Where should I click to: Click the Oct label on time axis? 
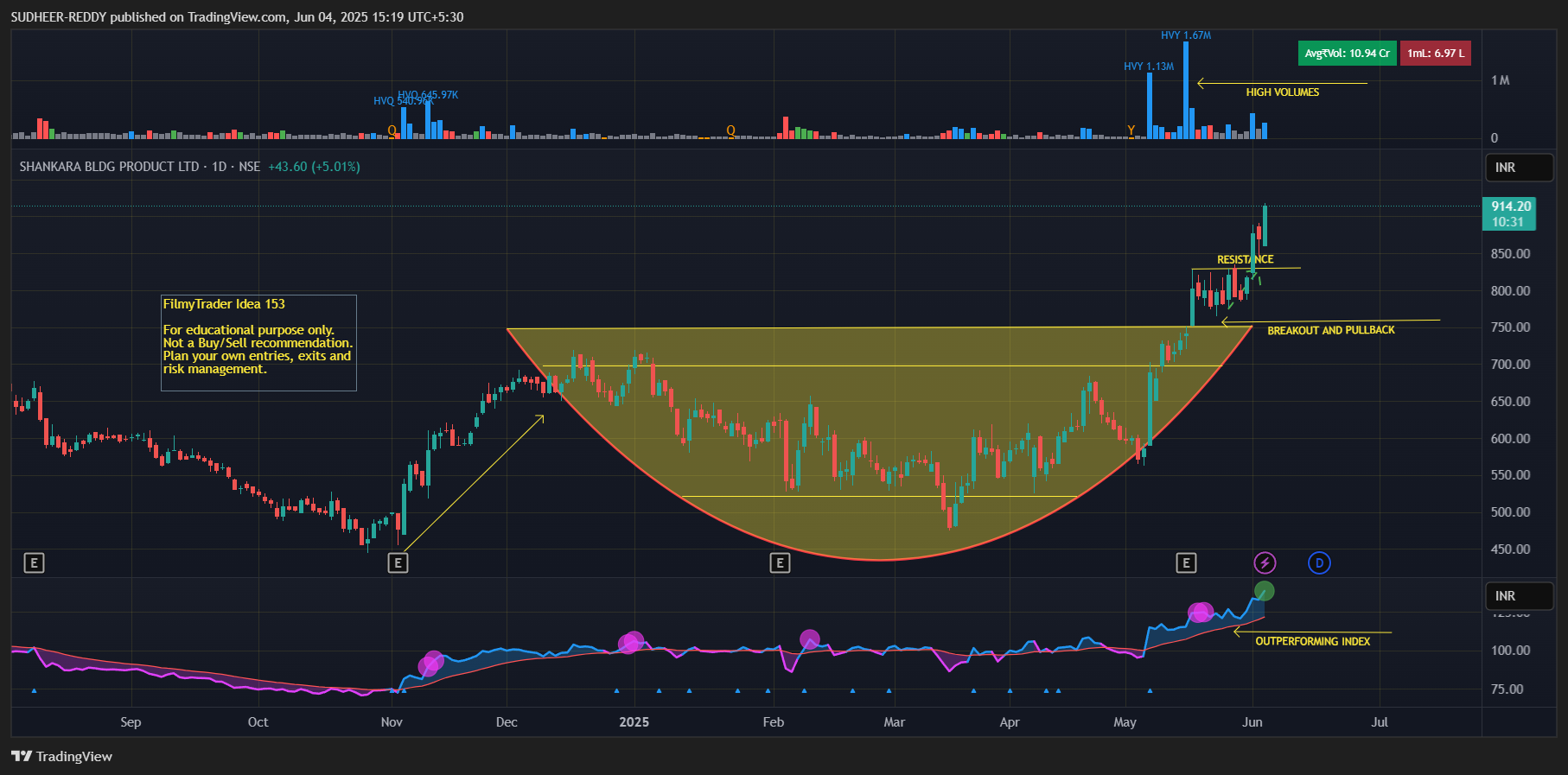click(x=258, y=722)
